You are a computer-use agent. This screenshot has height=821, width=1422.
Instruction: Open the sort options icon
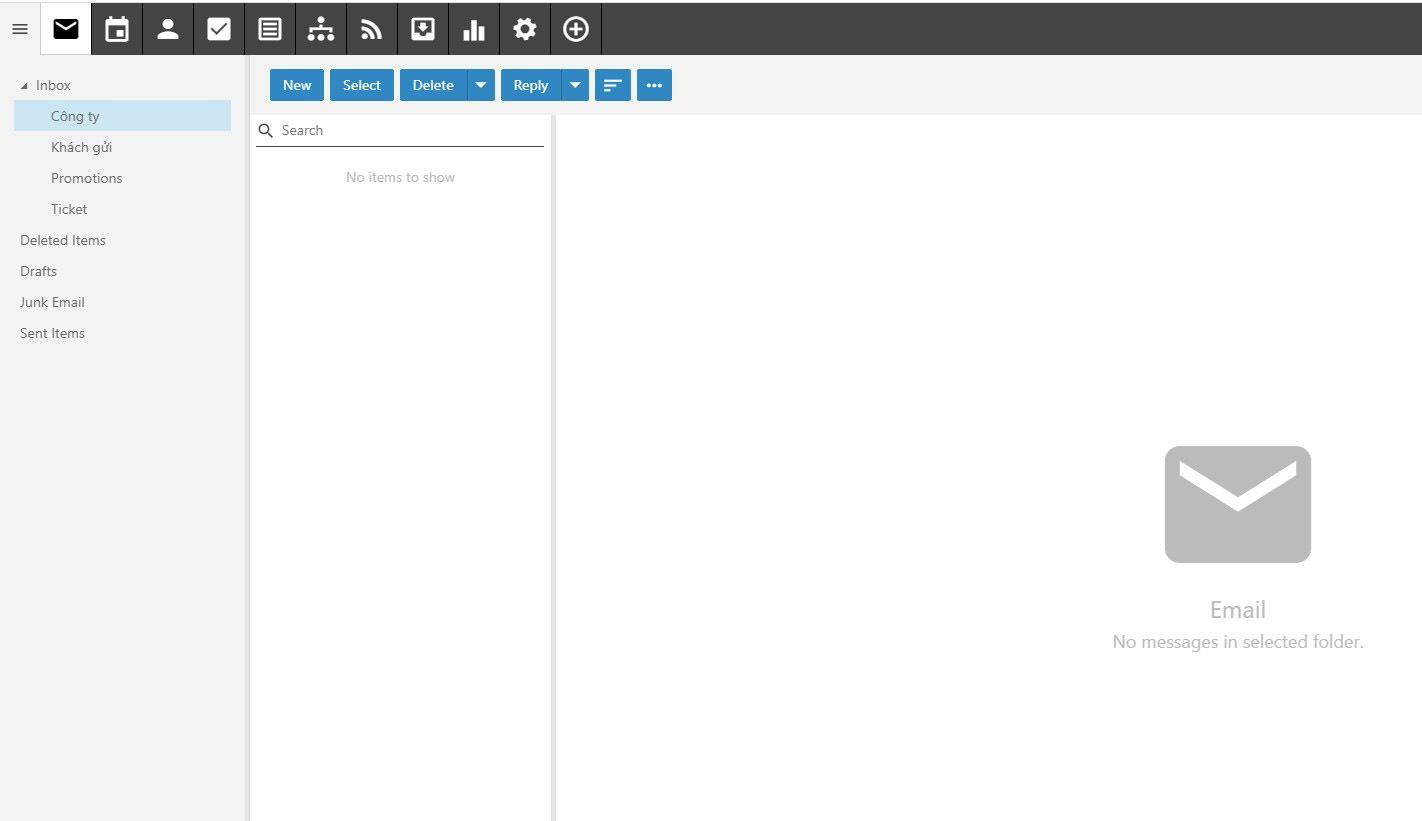point(612,85)
